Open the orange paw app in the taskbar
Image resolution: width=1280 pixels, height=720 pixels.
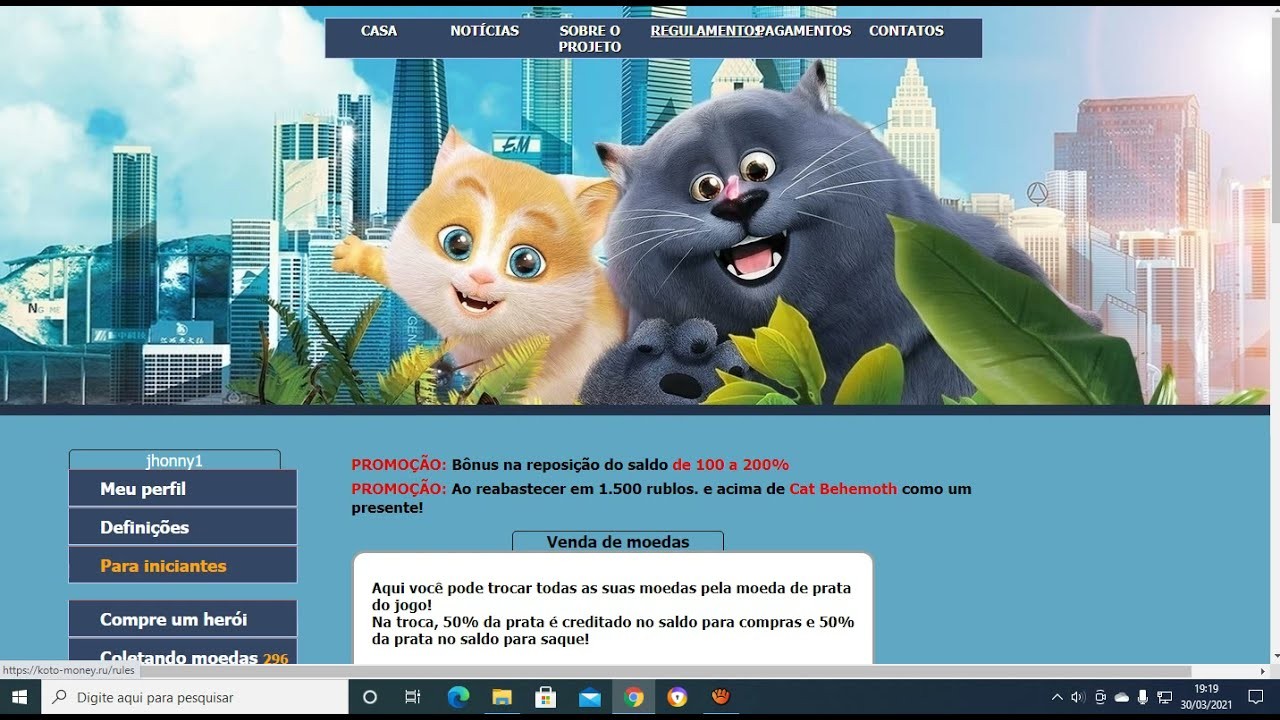pos(721,697)
